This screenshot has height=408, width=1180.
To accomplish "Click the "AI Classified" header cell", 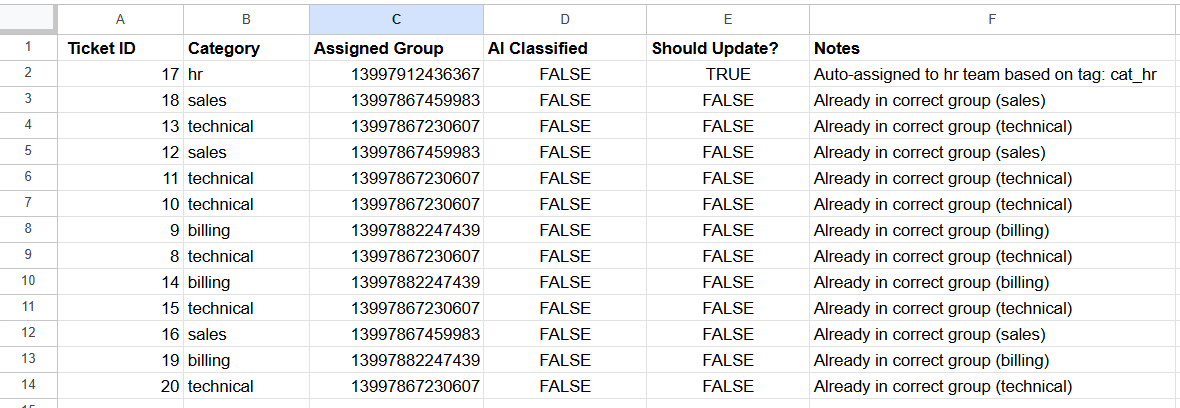I will click(564, 48).
